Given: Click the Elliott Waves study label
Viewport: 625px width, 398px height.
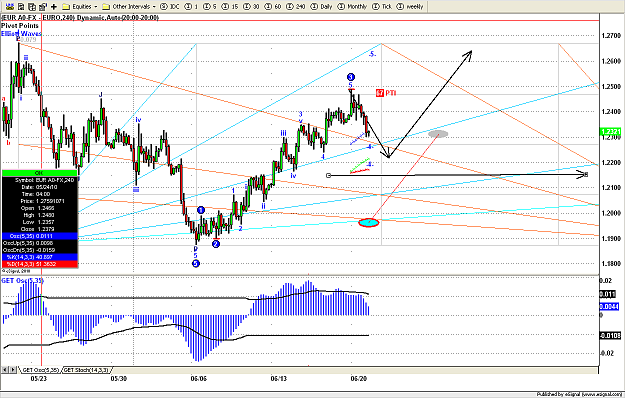Looking at the screenshot, I should 21,33.
